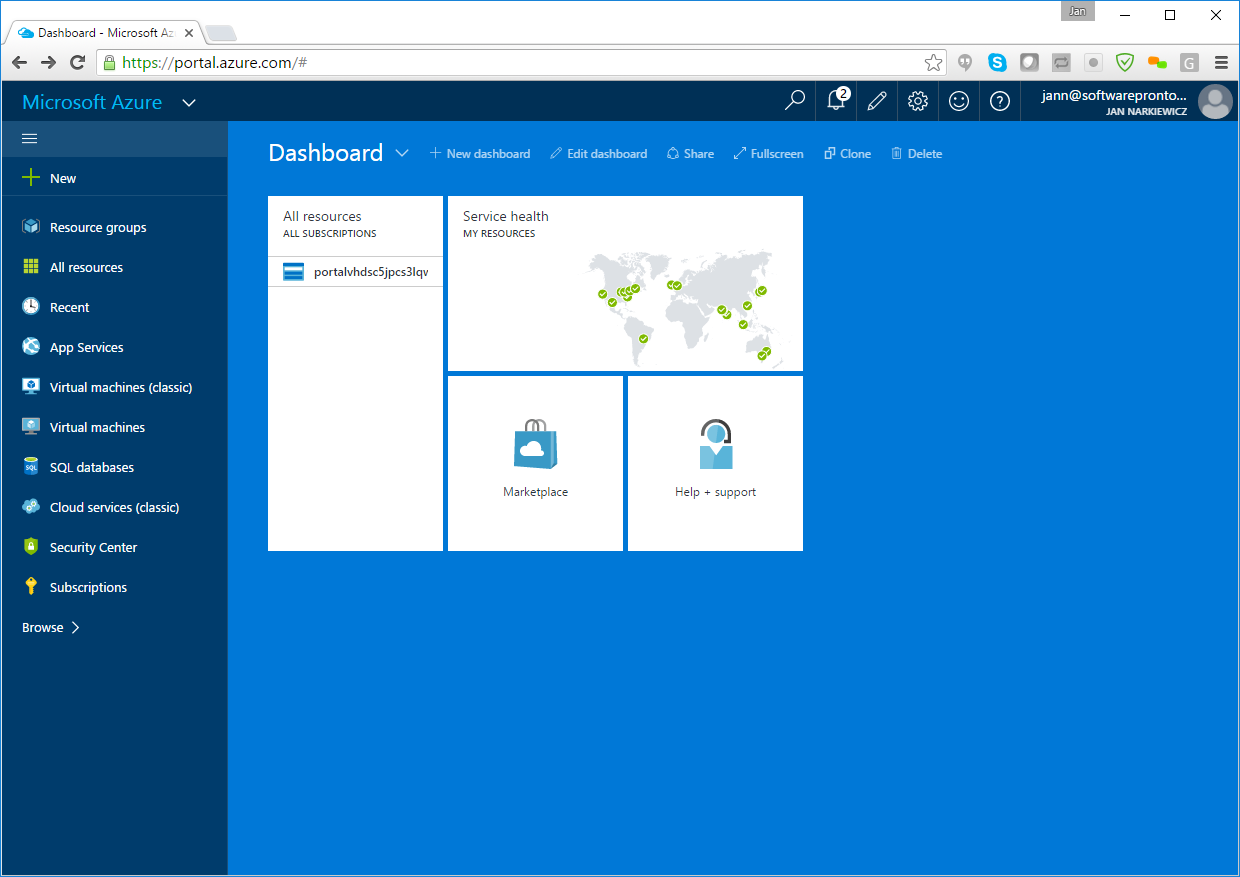Image resolution: width=1240 pixels, height=877 pixels.
Task: Click the App Services globe icon
Action: (31, 347)
